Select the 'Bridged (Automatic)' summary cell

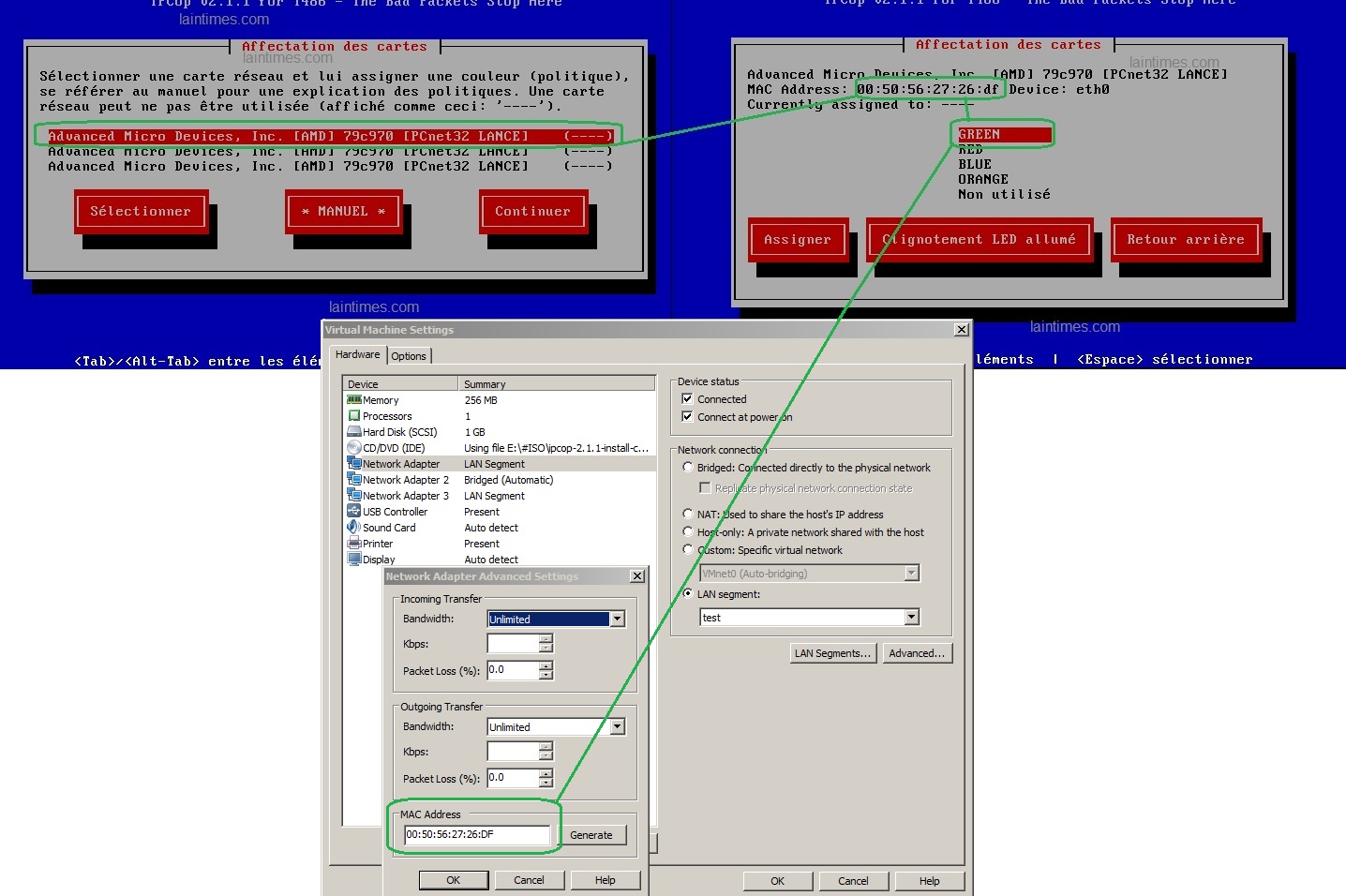coord(509,480)
